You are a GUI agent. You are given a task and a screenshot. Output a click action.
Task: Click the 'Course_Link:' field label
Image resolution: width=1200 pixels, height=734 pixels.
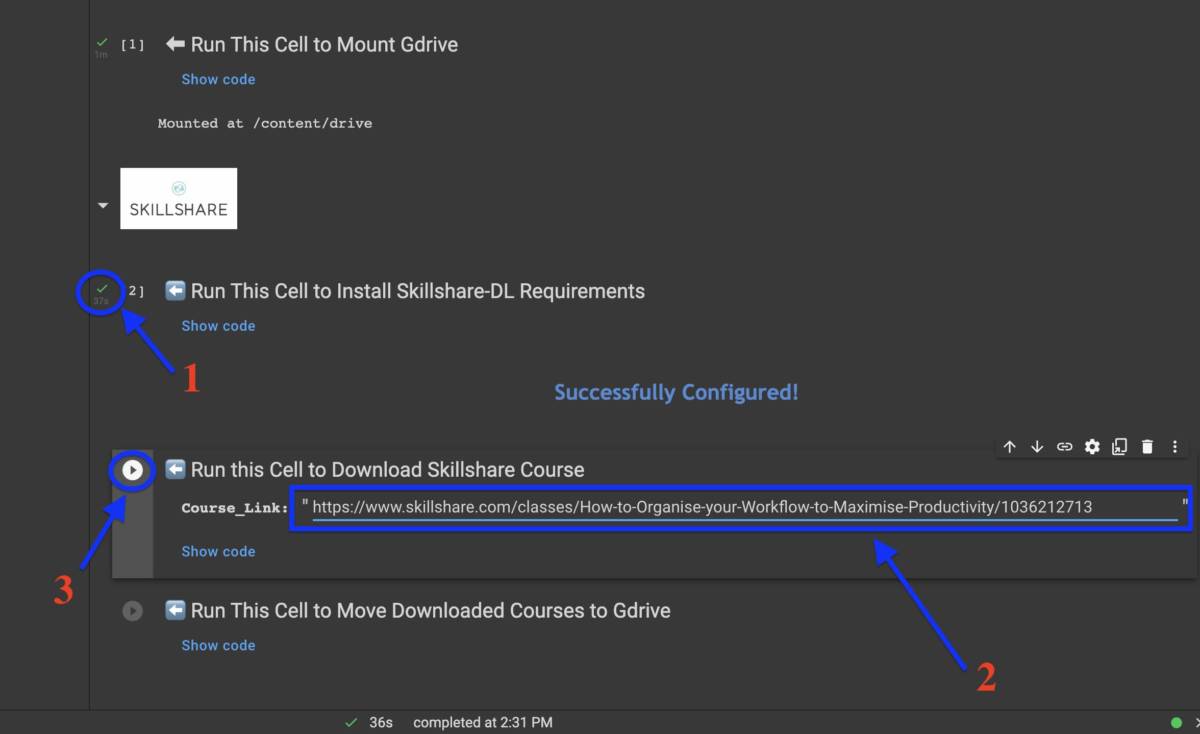[235, 508]
